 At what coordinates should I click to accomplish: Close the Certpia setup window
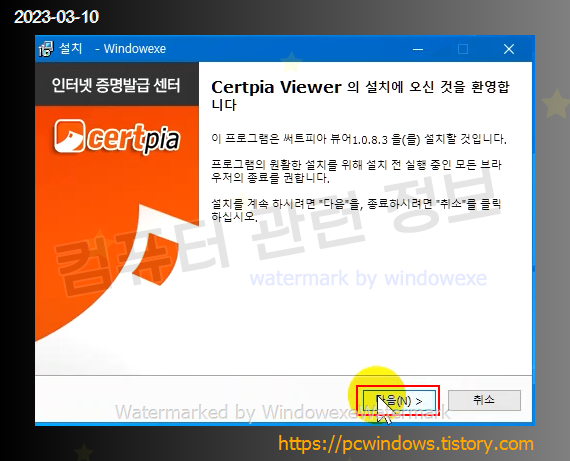point(509,49)
